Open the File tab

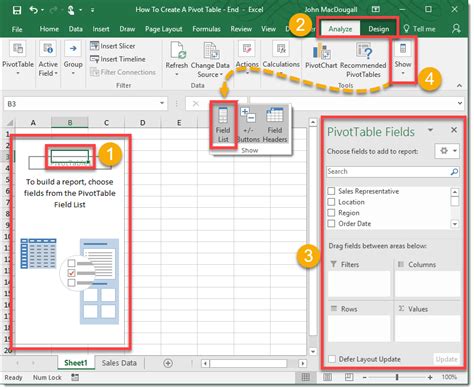pyautogui.click(x=17, y=29)
